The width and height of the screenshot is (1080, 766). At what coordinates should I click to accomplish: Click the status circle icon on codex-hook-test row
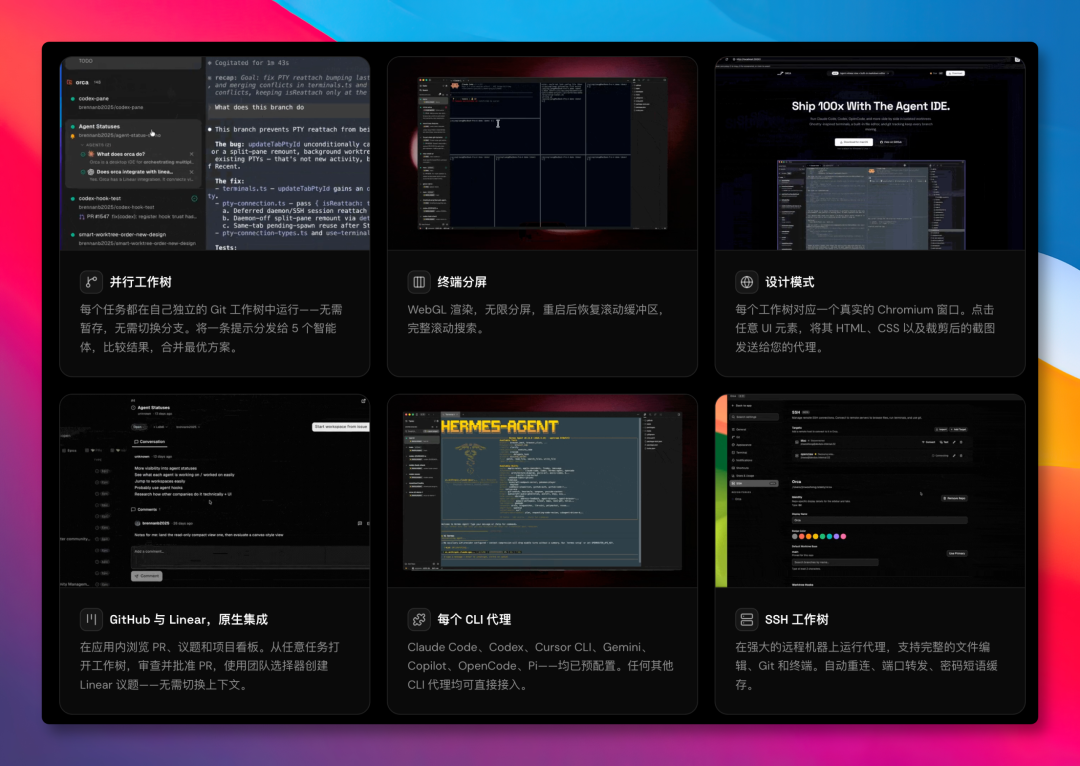click(x=194, y=198)
